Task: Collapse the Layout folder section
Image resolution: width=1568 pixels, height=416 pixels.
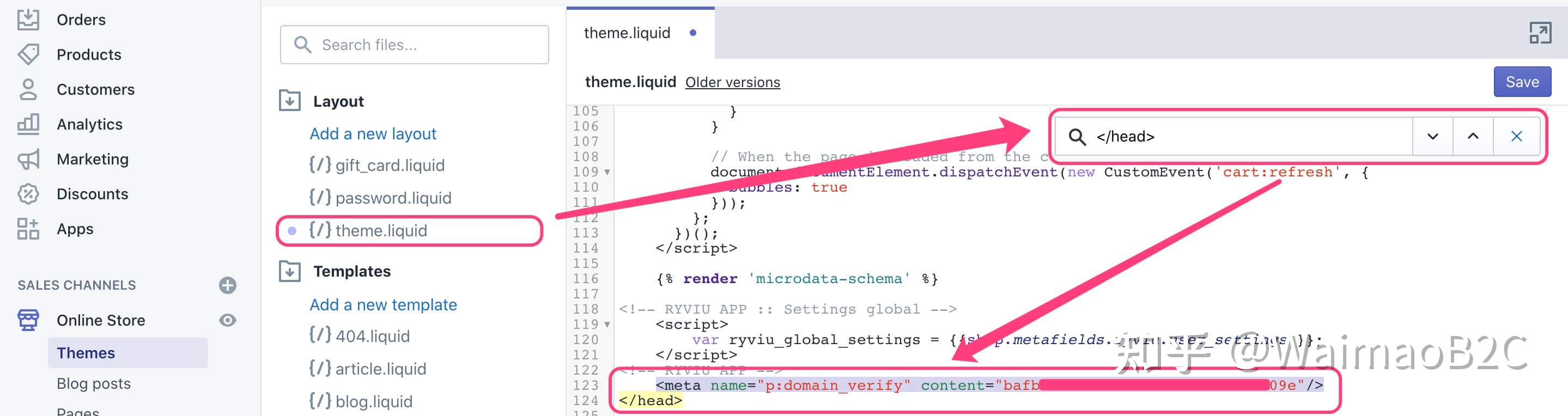Action: point(290,100)
